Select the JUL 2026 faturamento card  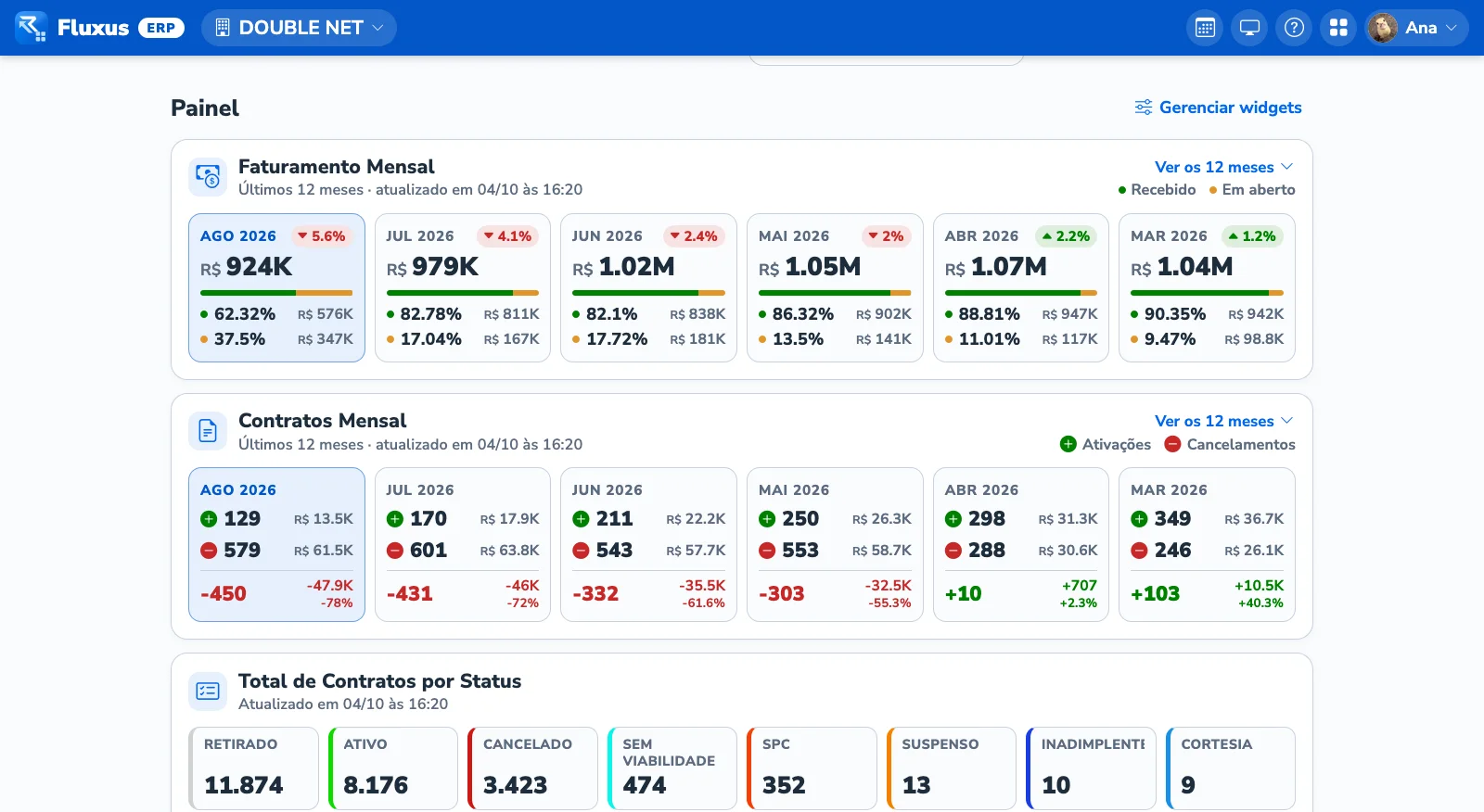click(x=463, y=287)
